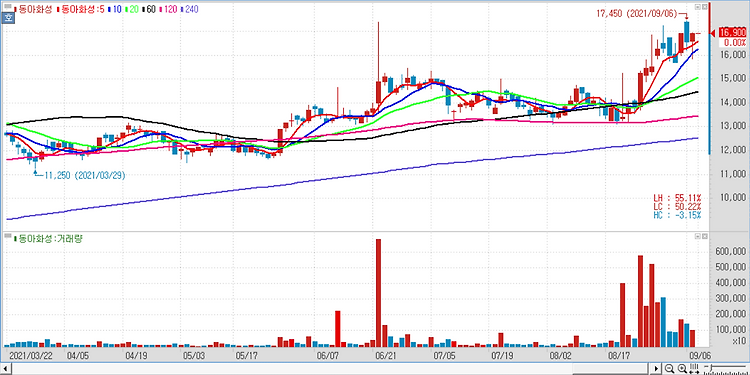
Task: Click the zoom in magnifier icon
Action: coord(683,368)
